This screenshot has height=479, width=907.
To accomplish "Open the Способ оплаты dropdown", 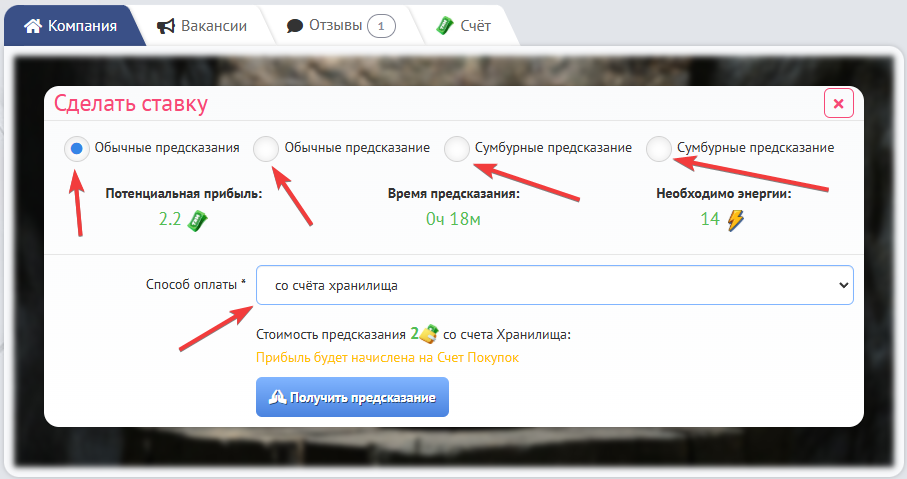I will [x=555, y=285].
